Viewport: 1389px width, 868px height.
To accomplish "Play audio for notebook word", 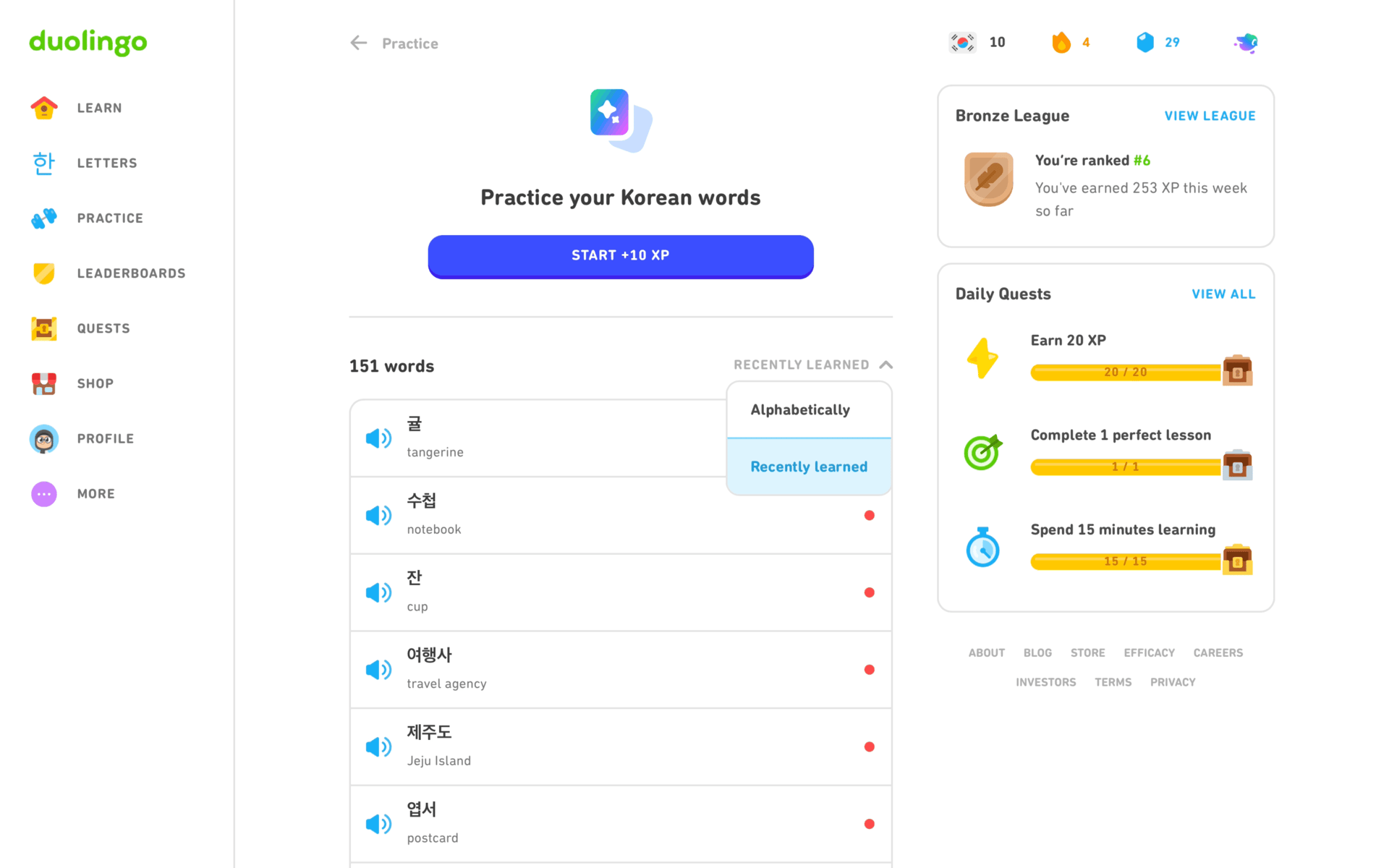I will click(378, 515).
